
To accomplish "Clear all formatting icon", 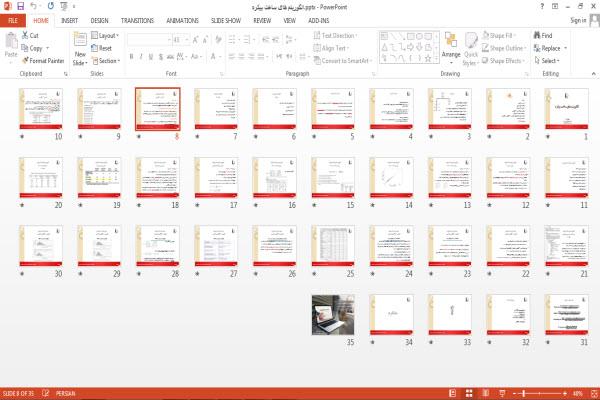I will point(218,39).
